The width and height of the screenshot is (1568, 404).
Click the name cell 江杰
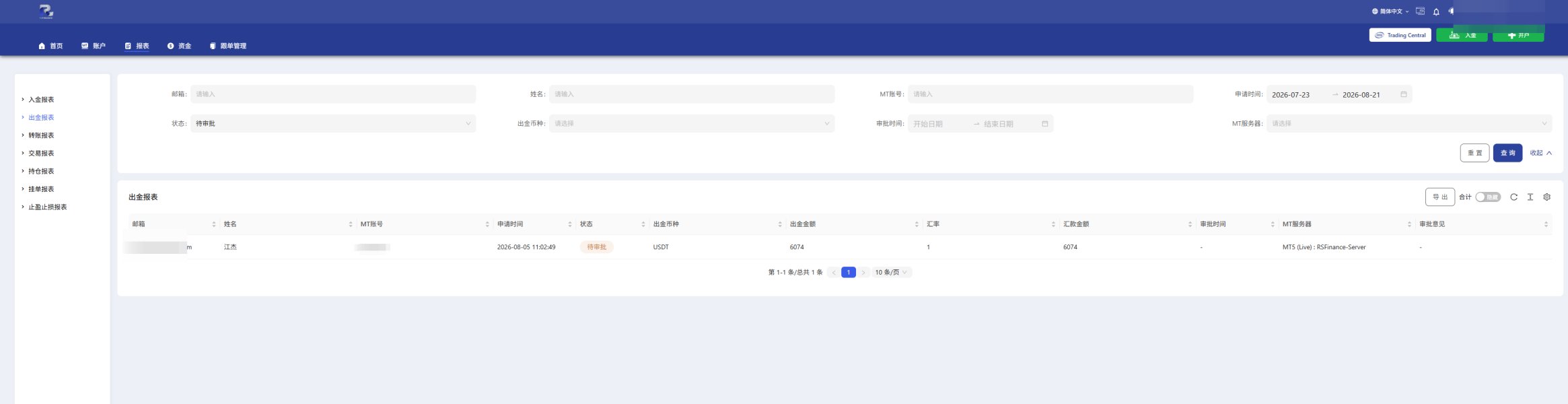pyautogui.click(x=230, y=247)
